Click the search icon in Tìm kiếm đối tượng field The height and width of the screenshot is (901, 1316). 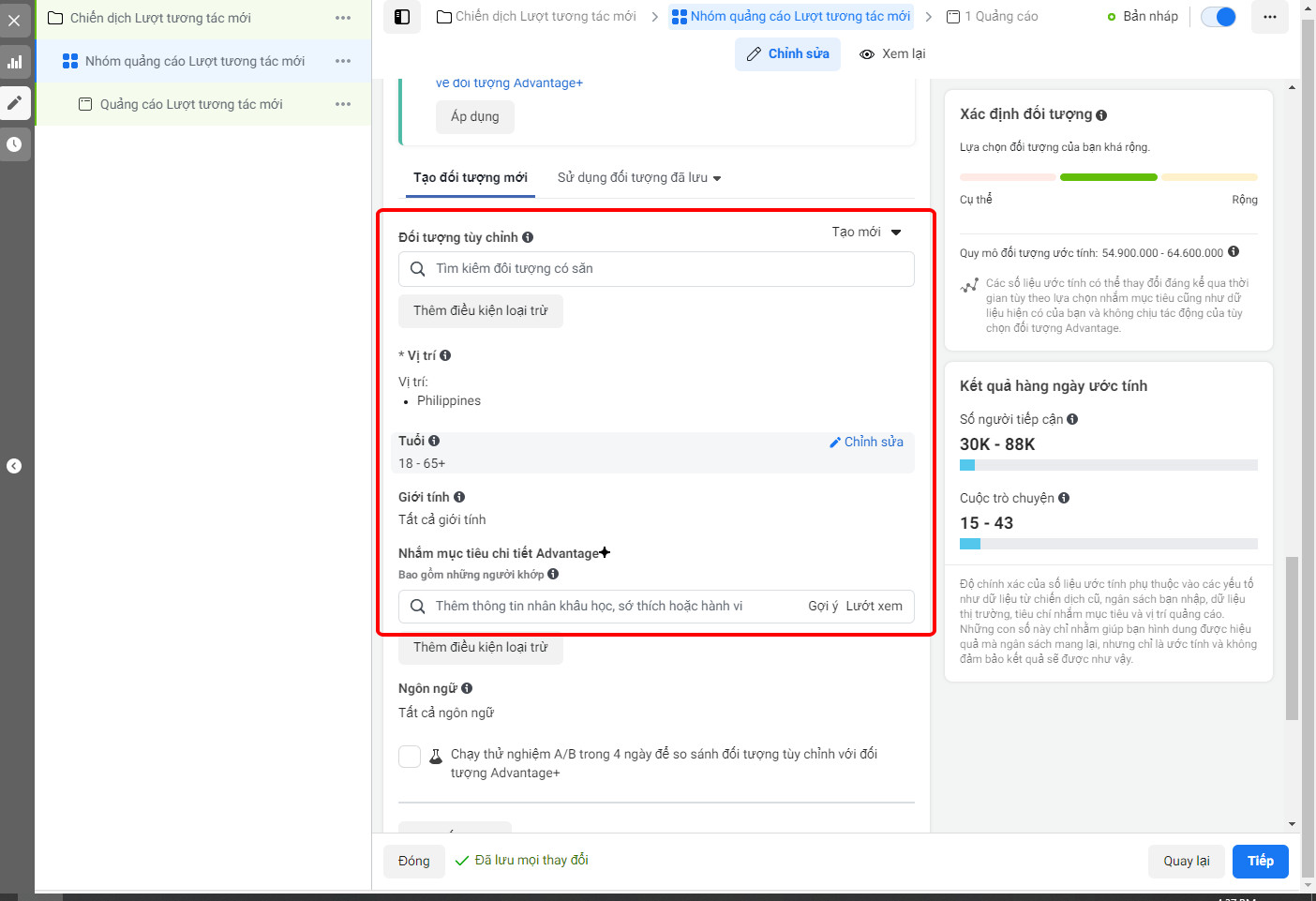(x=418, y=269)
